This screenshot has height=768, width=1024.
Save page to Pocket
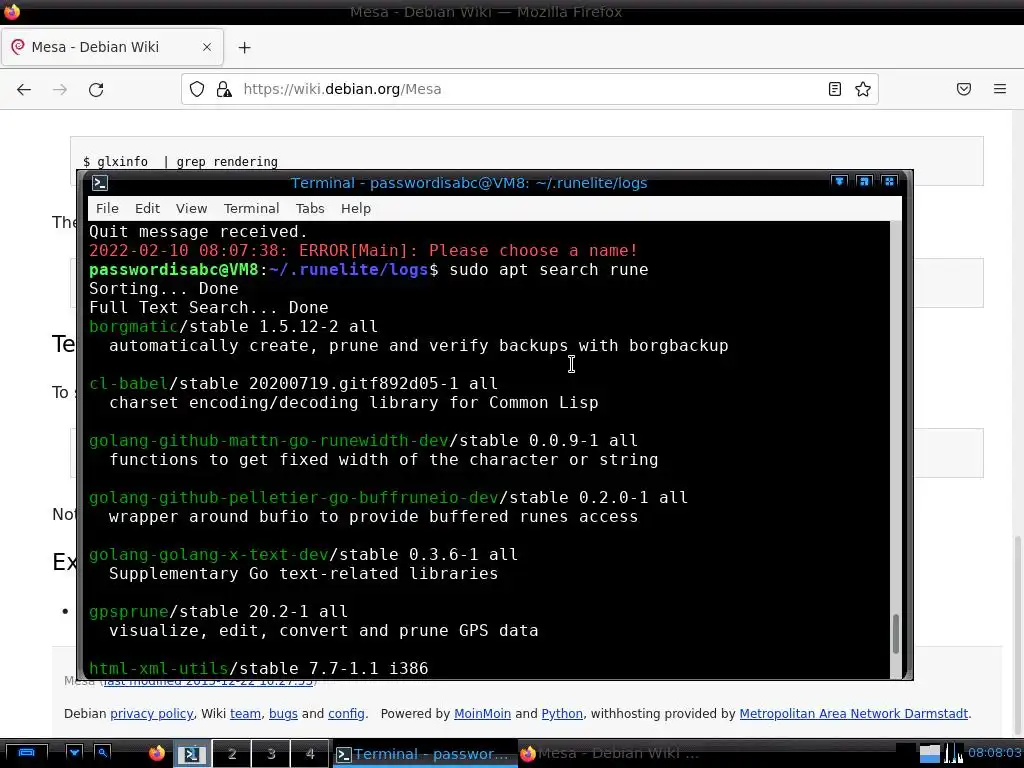click(964, 89)
